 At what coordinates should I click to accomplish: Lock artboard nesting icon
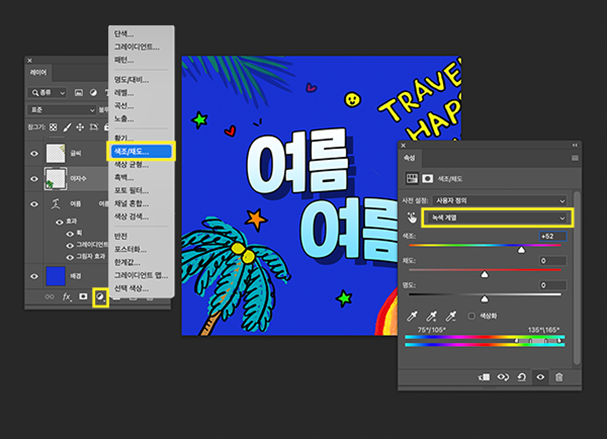[x=94, y=127]
